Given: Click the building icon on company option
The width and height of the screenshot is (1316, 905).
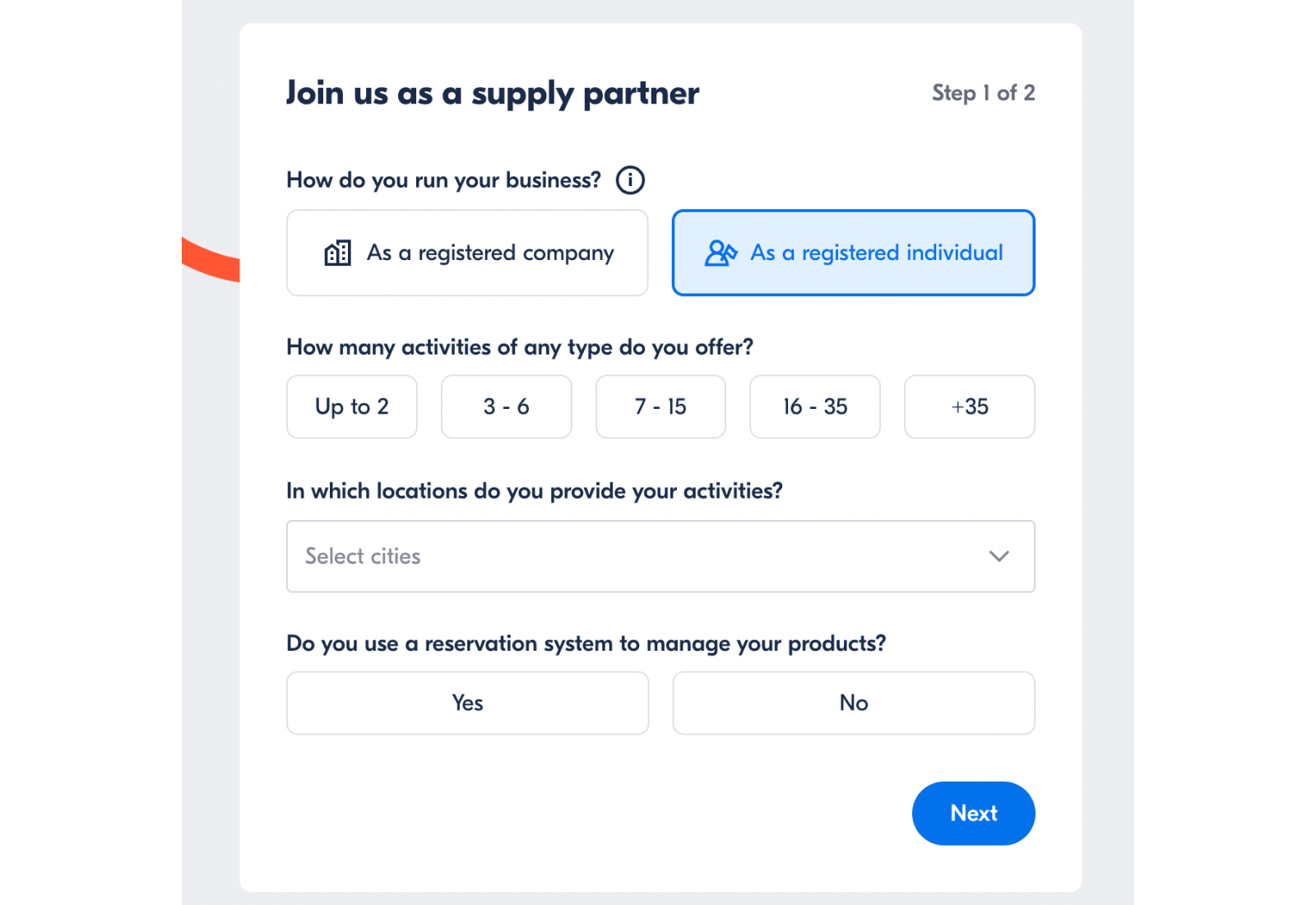Looking at the screenshot, I should pos(337,253).
